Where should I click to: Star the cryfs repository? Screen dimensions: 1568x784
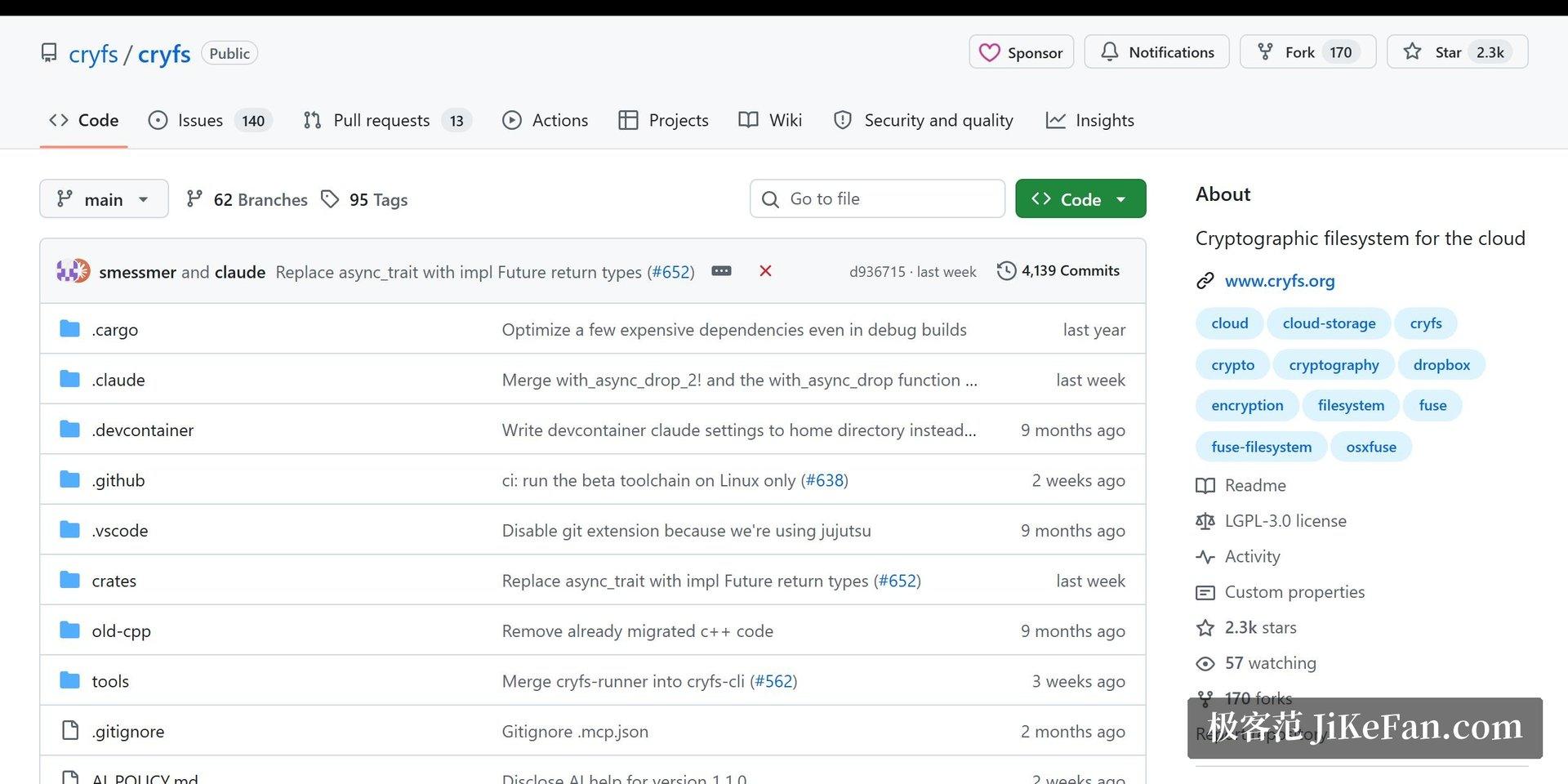click(1457, 51)
